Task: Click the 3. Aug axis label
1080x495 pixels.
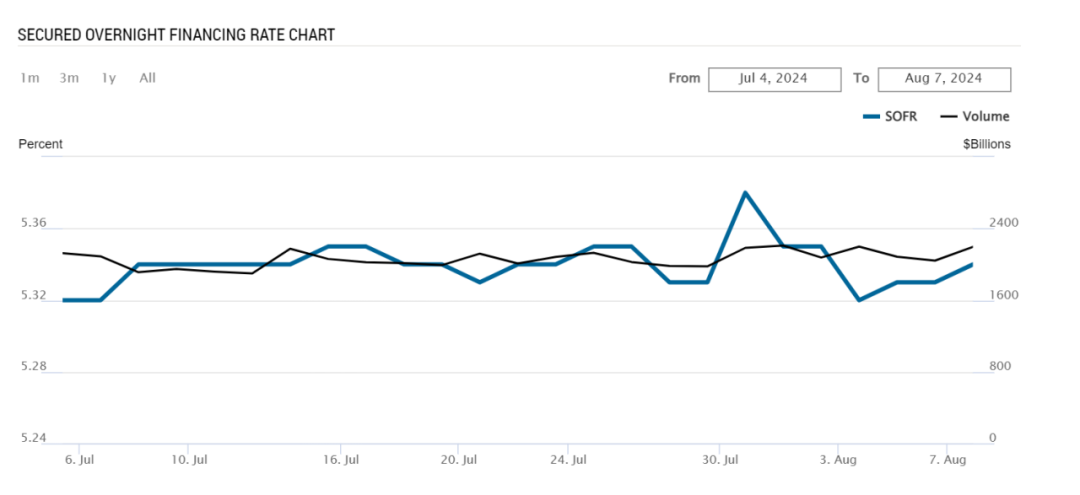Action: point(838,460)
